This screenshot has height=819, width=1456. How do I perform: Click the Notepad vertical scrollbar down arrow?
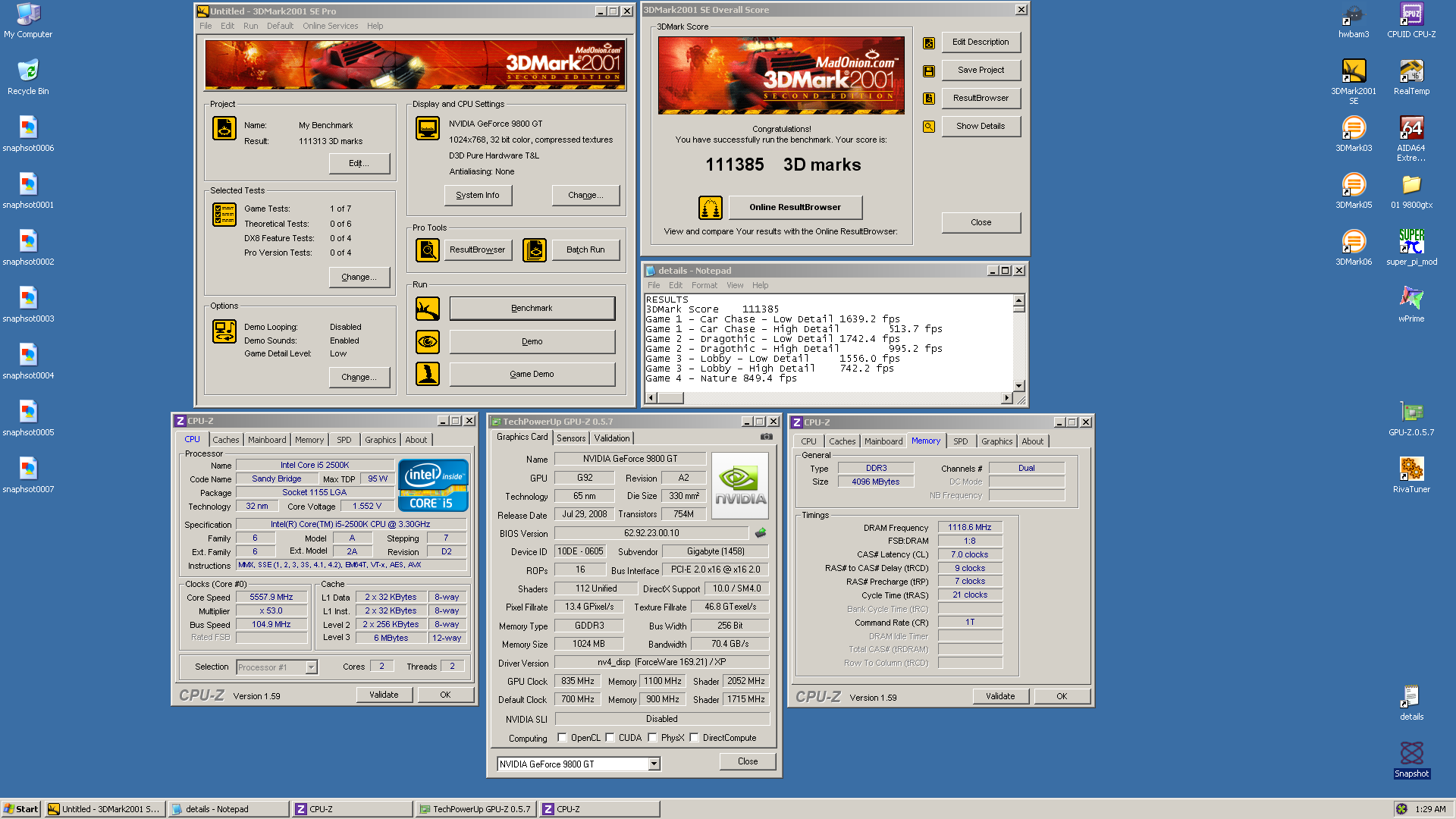click(1019, 386)
